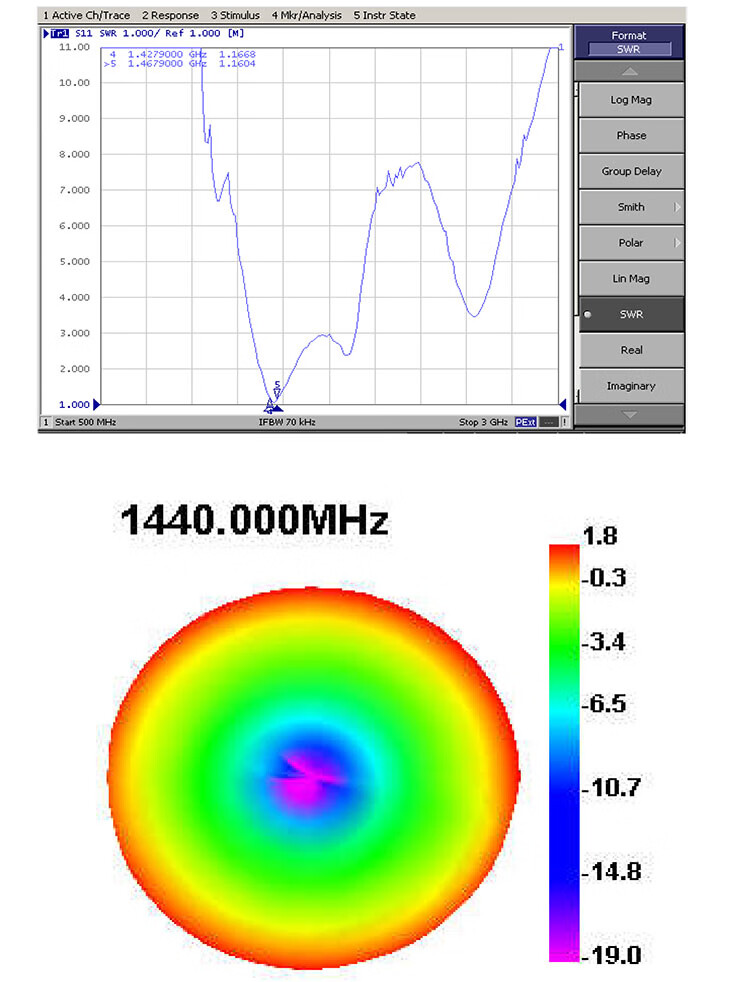Switch format to Lin Mag
The image size is (750, 982).
click(x=630, y=279)
